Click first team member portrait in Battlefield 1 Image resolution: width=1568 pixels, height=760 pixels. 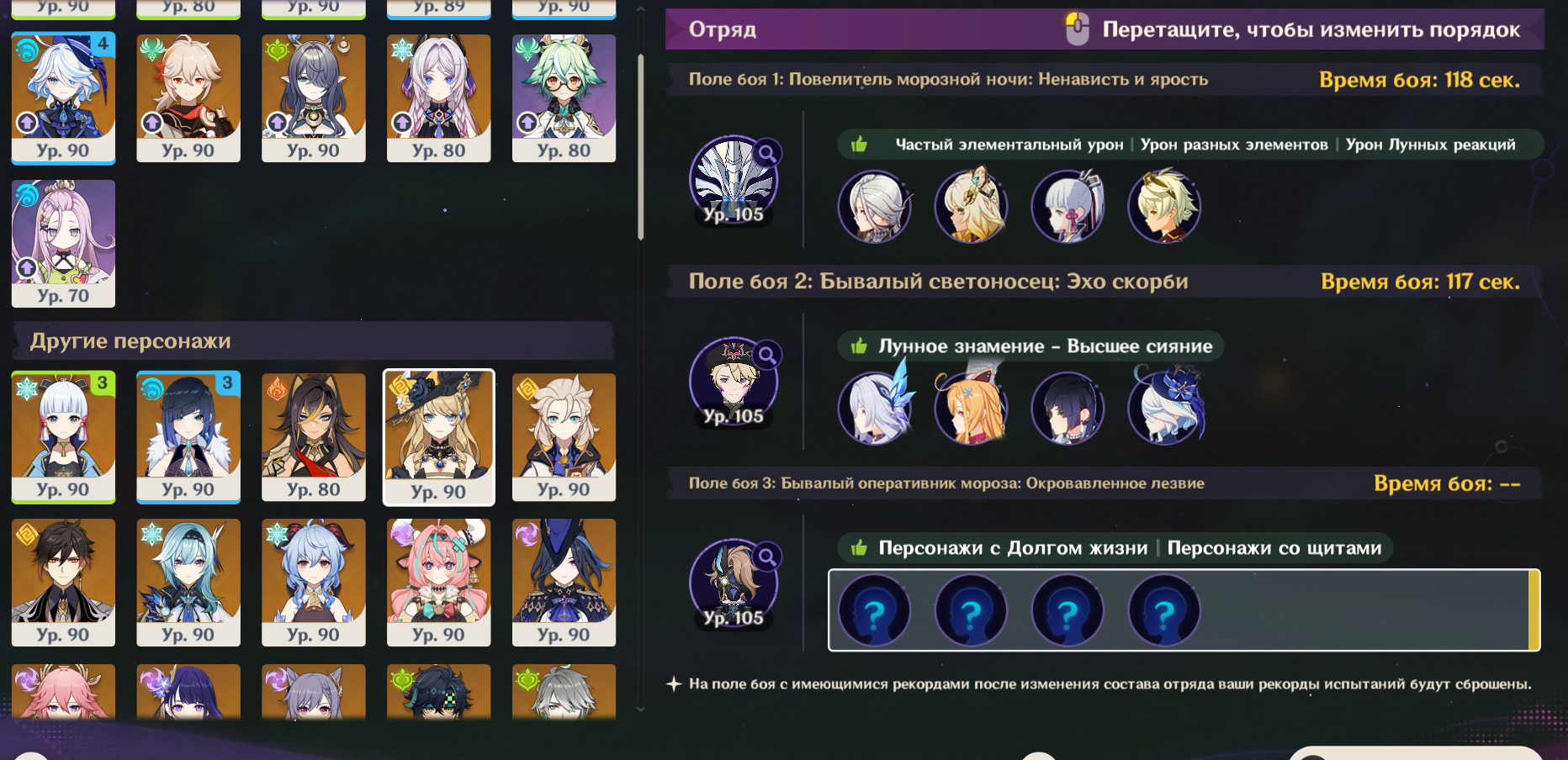874,207
